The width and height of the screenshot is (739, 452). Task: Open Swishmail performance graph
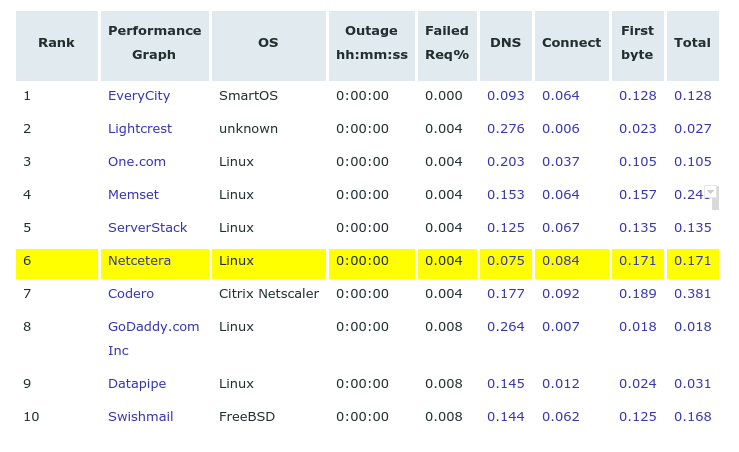tap(140, 417)
